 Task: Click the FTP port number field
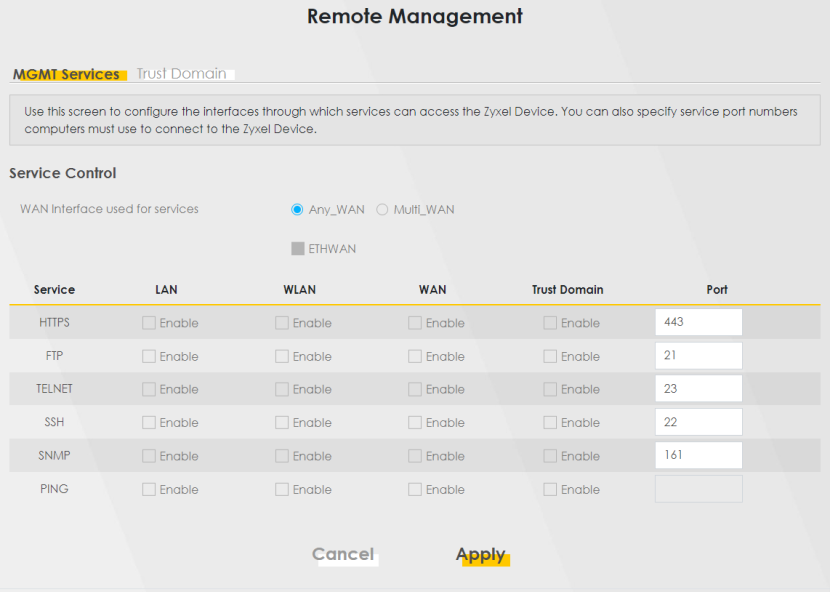(698, 355)
